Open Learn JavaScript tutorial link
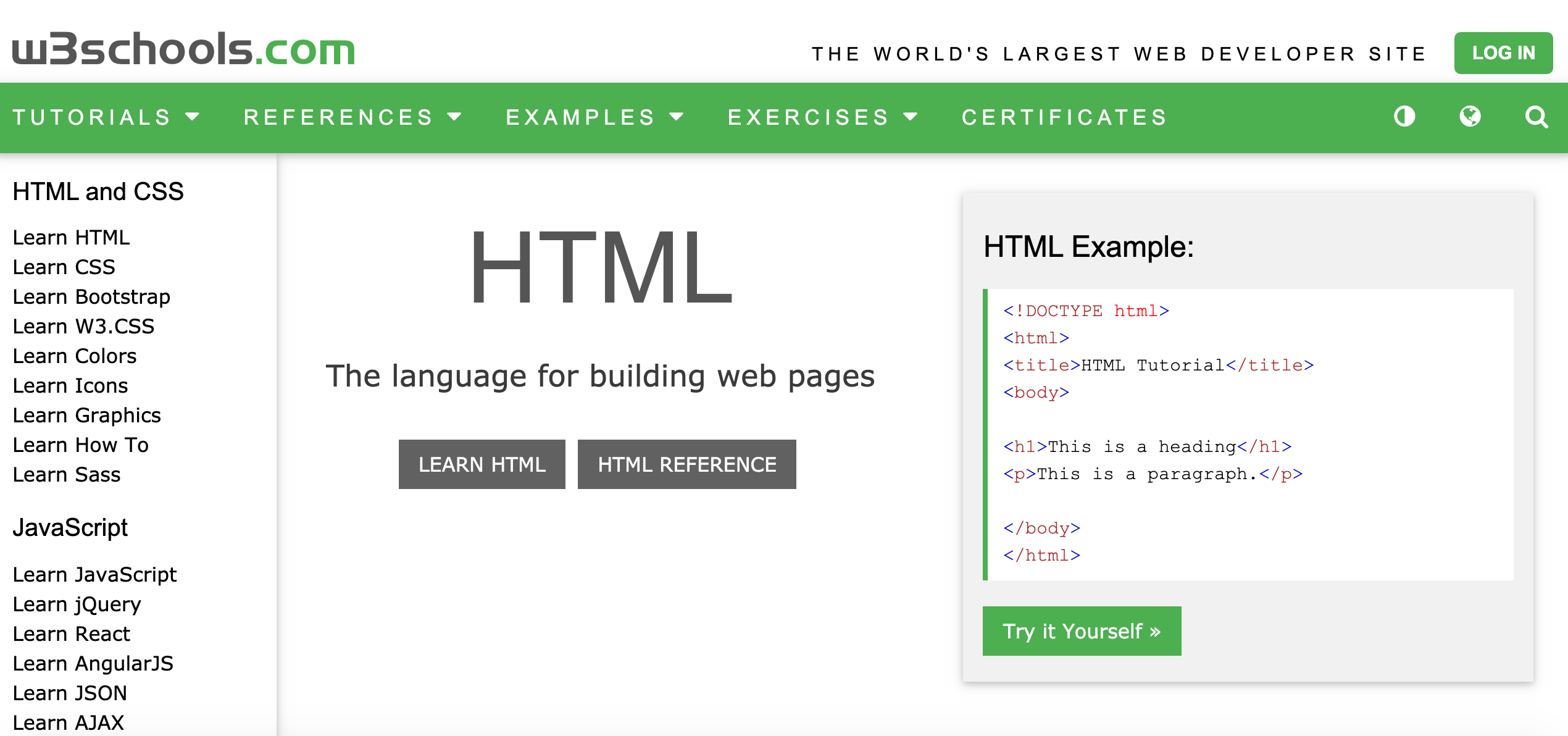 (94, 575)
